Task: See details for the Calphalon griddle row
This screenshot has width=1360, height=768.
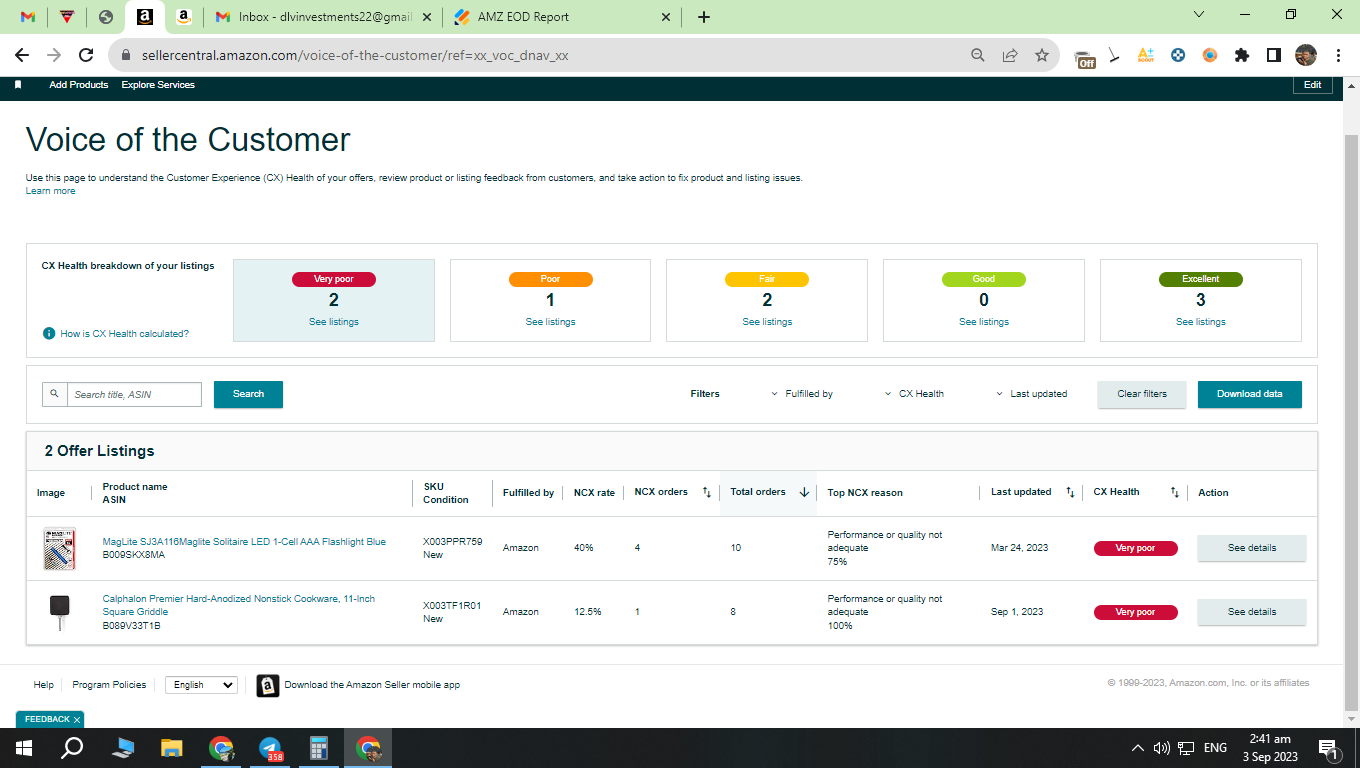Action: click(x=1252, y=612)
